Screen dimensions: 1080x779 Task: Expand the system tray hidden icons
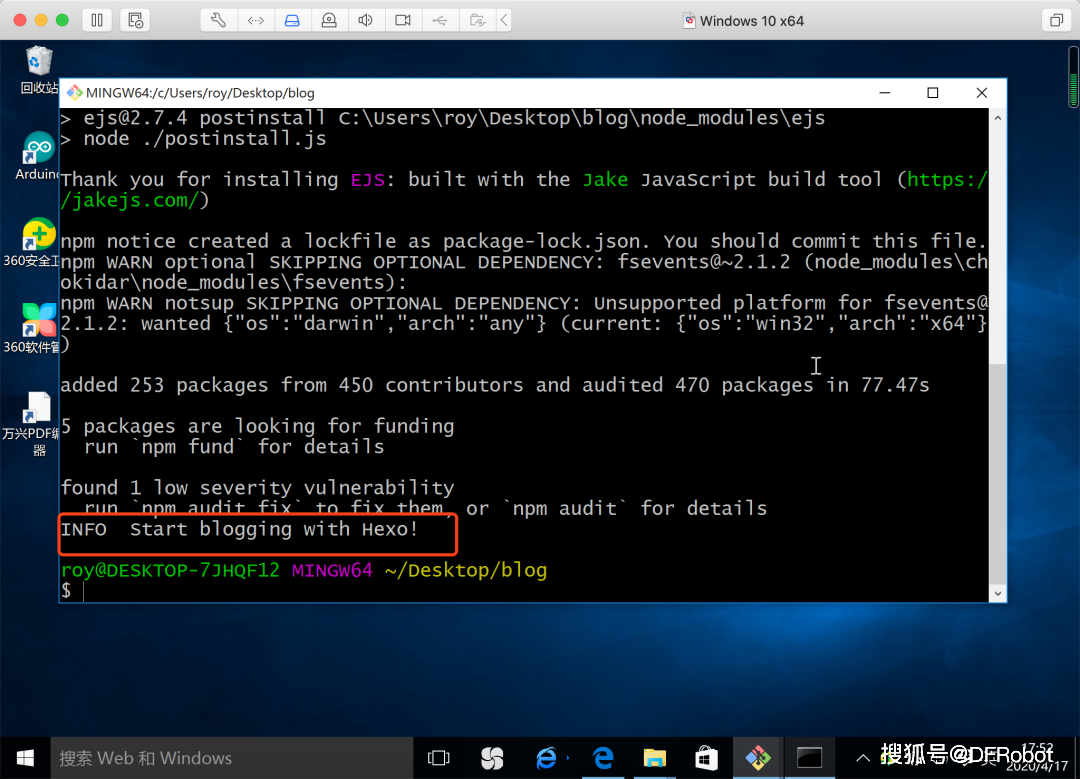[x=862, y=758]
